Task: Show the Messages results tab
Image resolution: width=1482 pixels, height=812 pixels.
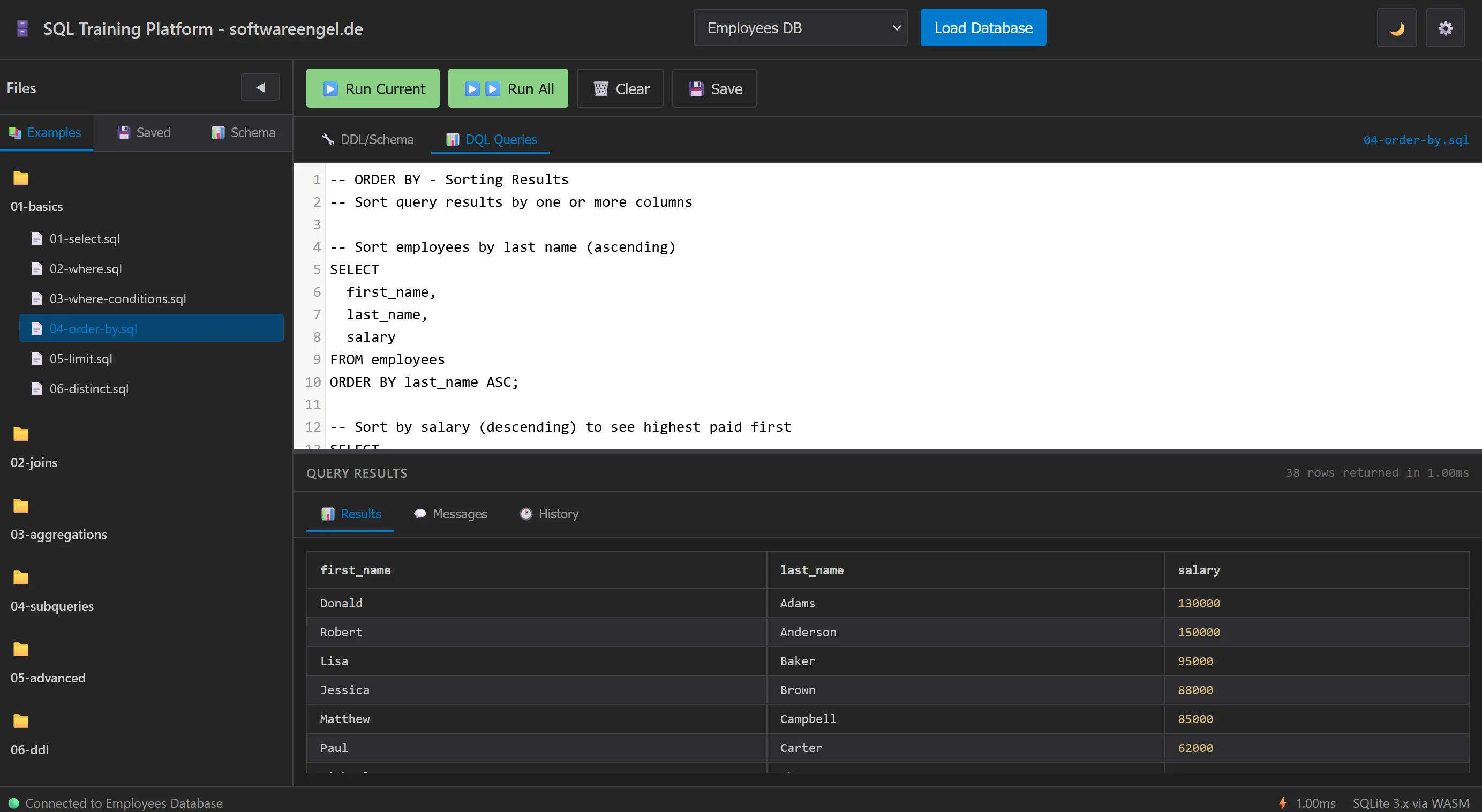Action: pos(450,513)
